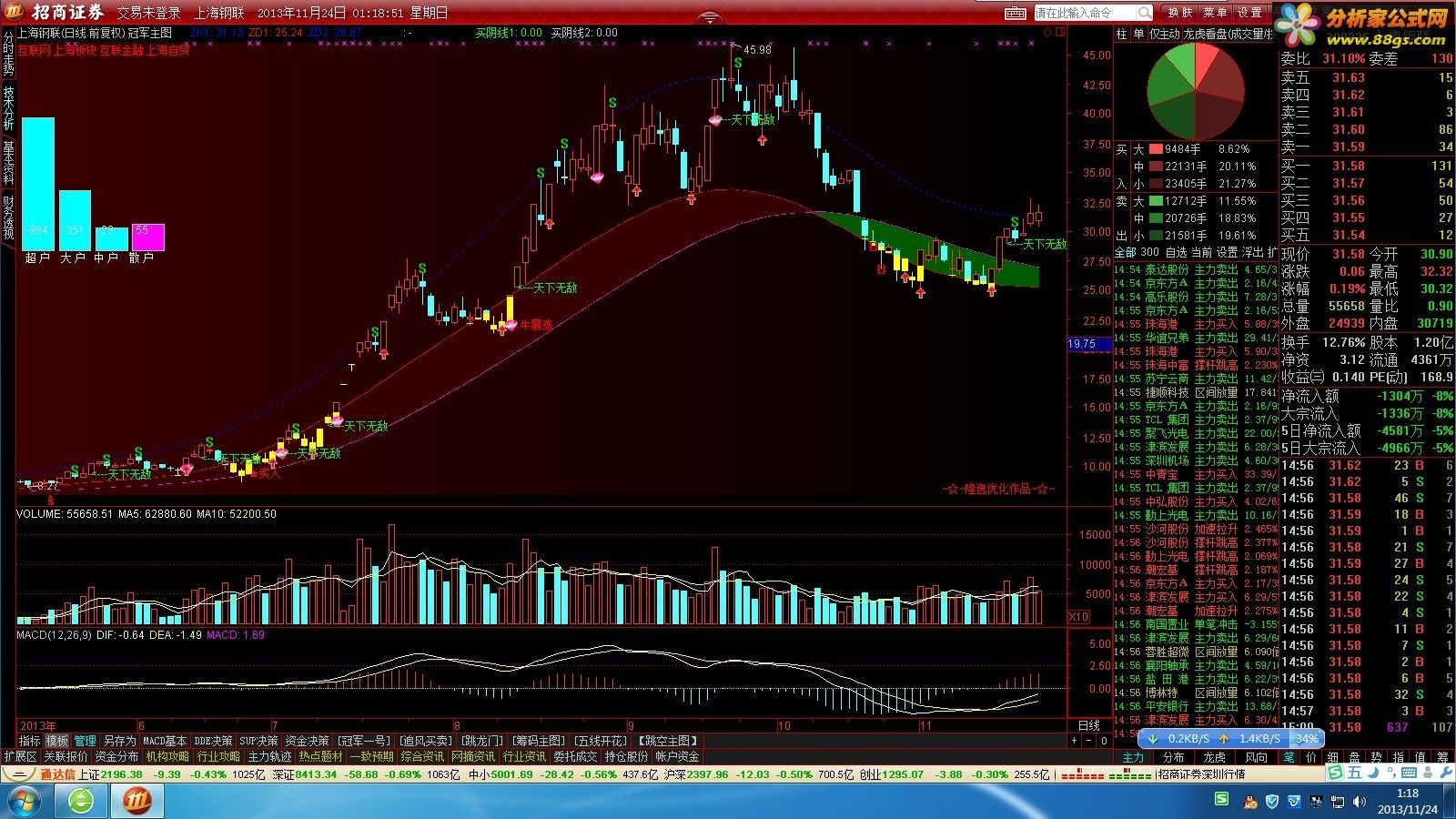Image resolution: width=1456 pixels, height=819 pixels.
Task: Switch to 跳龙门 template
Action: tap(481, 741)
